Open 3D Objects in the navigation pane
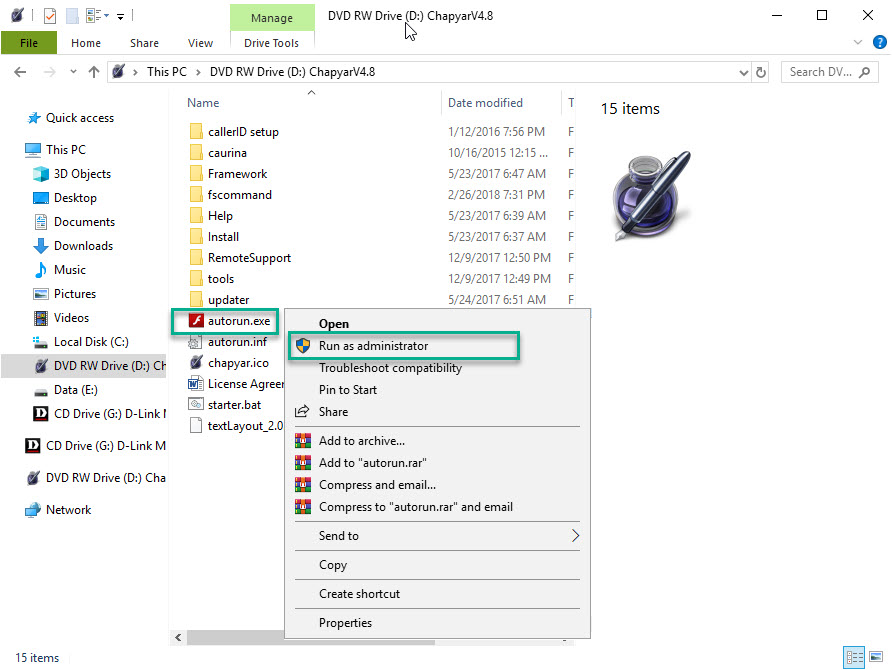 pos(82,174)
